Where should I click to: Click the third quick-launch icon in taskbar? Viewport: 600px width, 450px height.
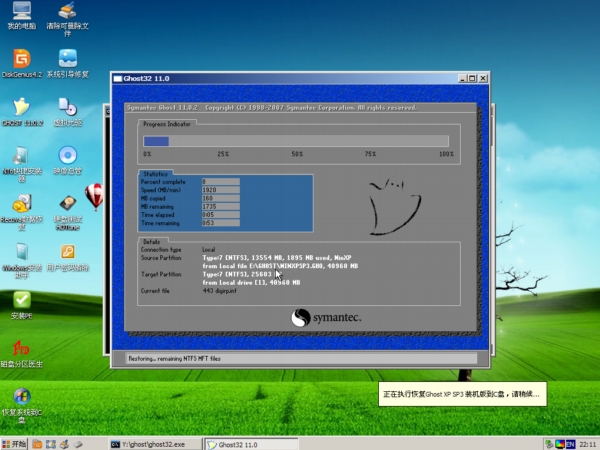(x=64, y=444)
